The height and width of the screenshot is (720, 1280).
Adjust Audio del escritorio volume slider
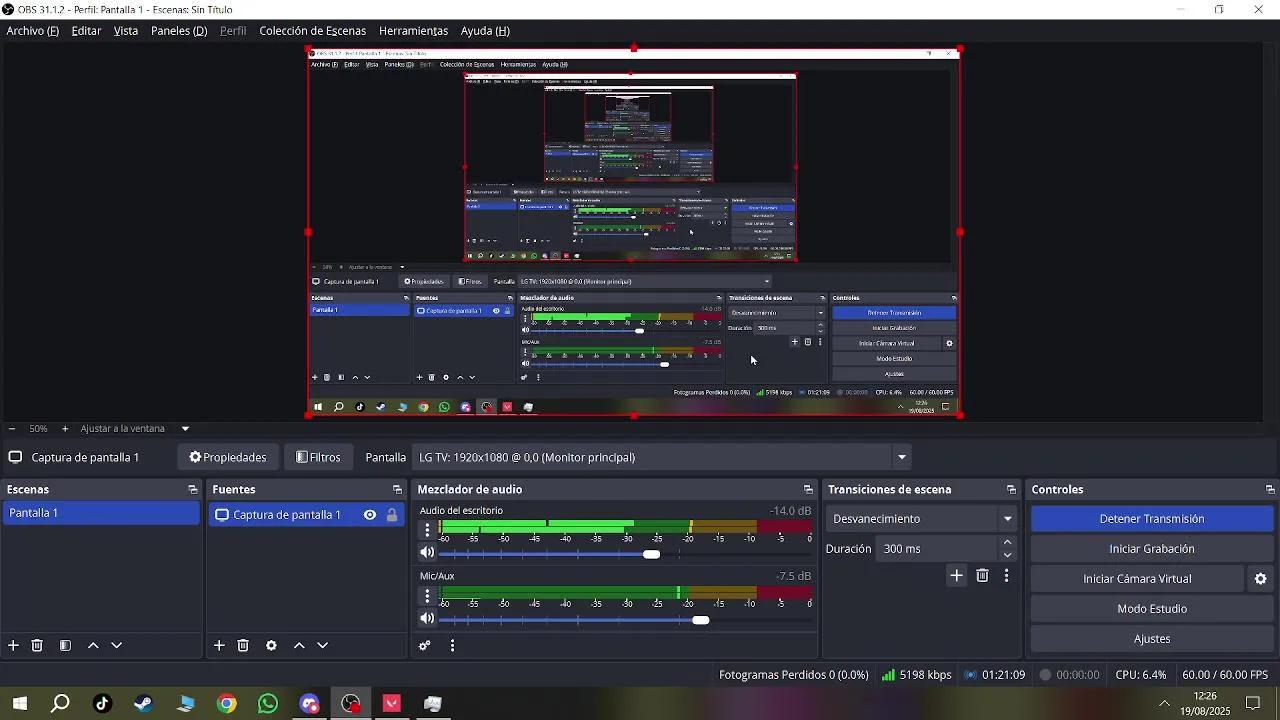click(x=652, y=554)
